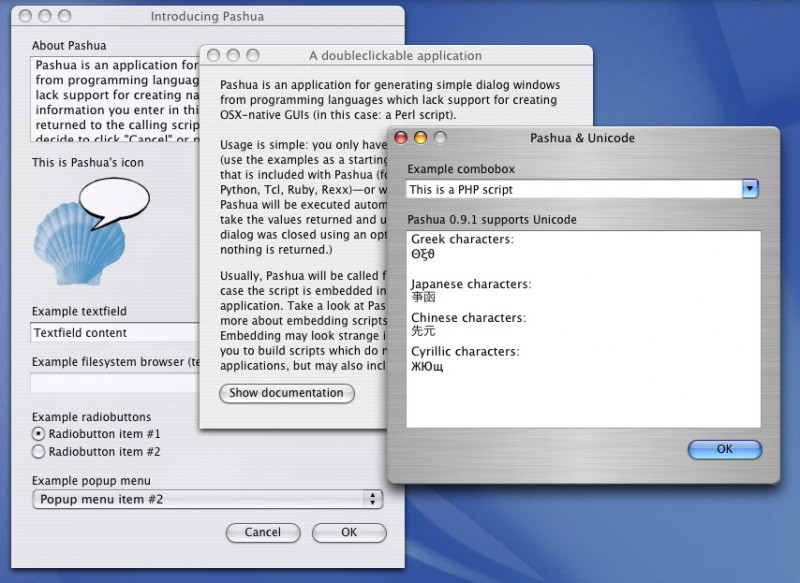
Task: Close the Introducing Pashua window
Action: (x=25, y=16)
